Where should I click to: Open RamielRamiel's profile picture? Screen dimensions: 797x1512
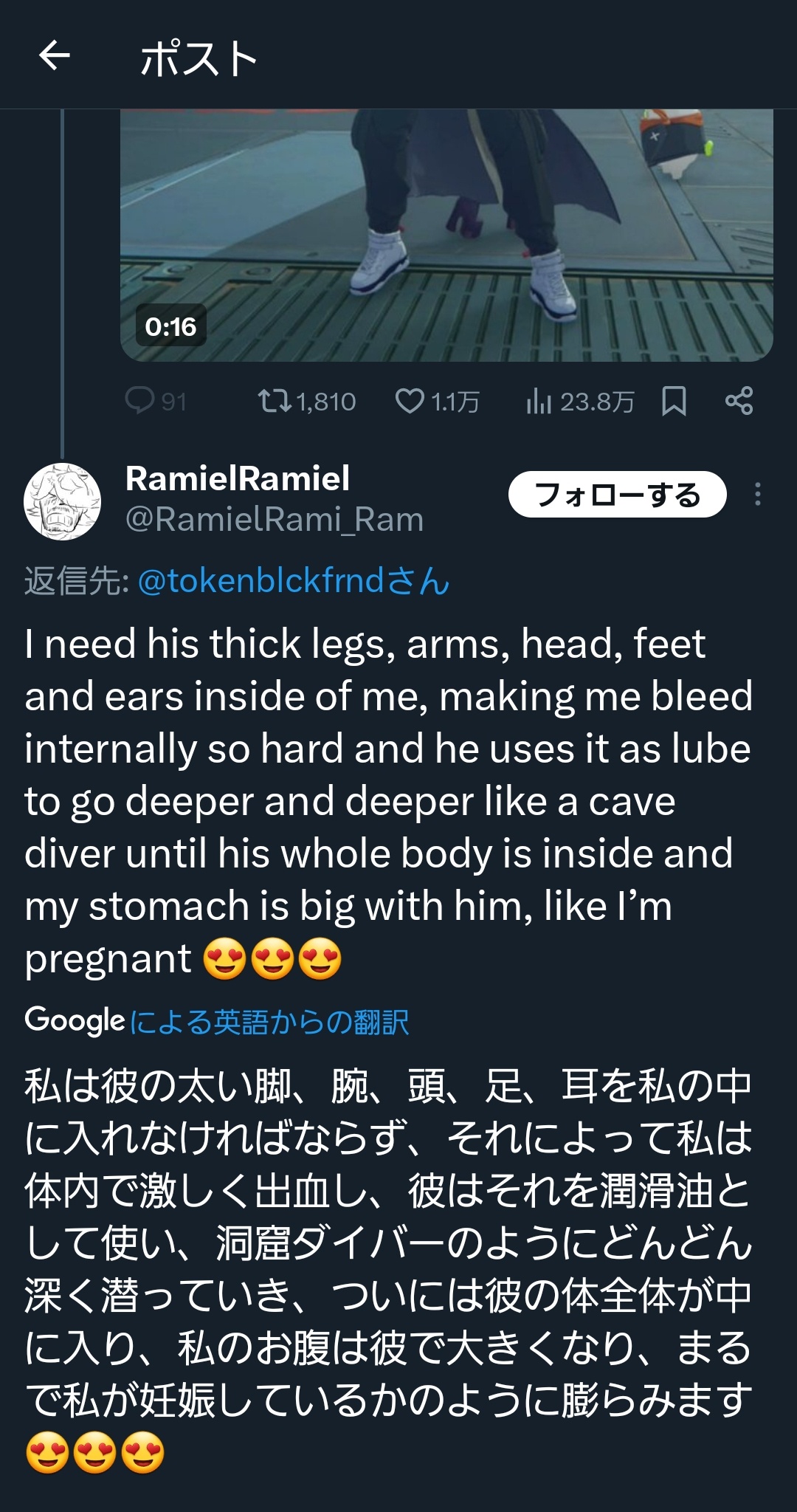click(x=63, y=501)
